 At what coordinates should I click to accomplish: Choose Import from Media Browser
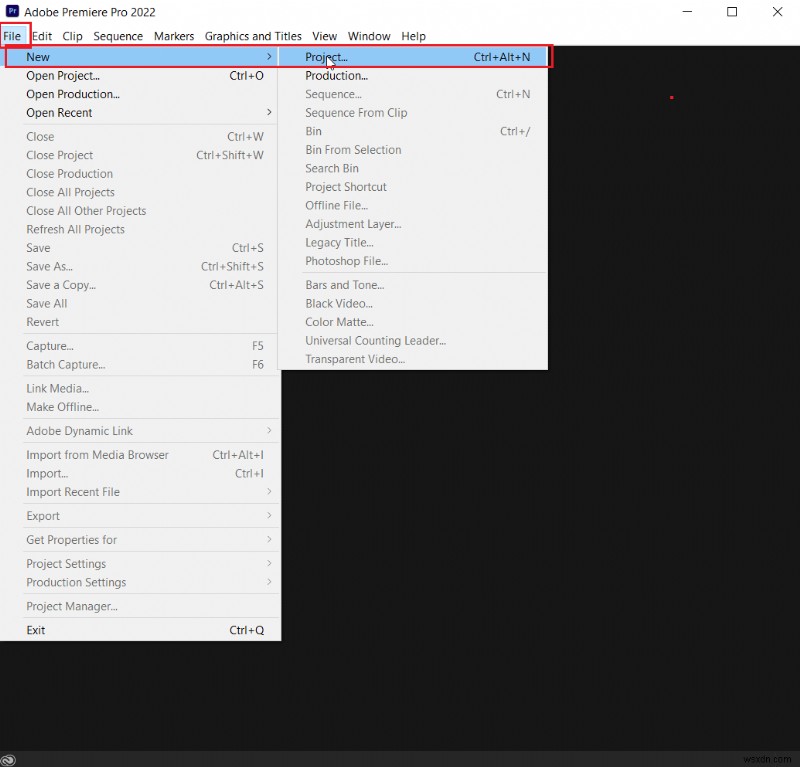tap(141, 455)
